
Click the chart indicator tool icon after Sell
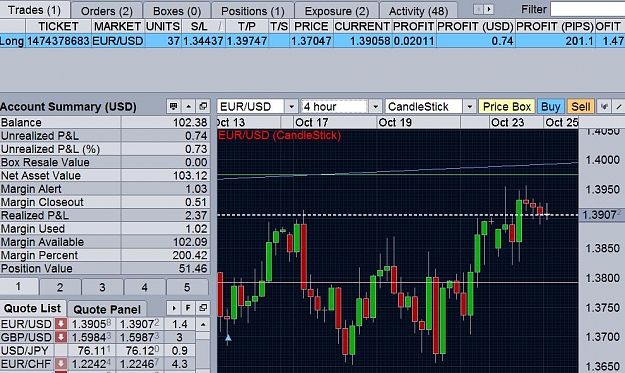point(603,106)
